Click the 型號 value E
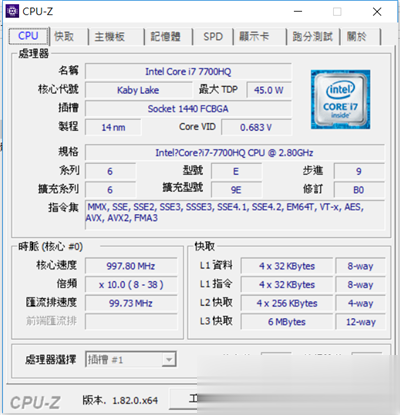Viewport: 400px width, 415px height. [236, 171]
